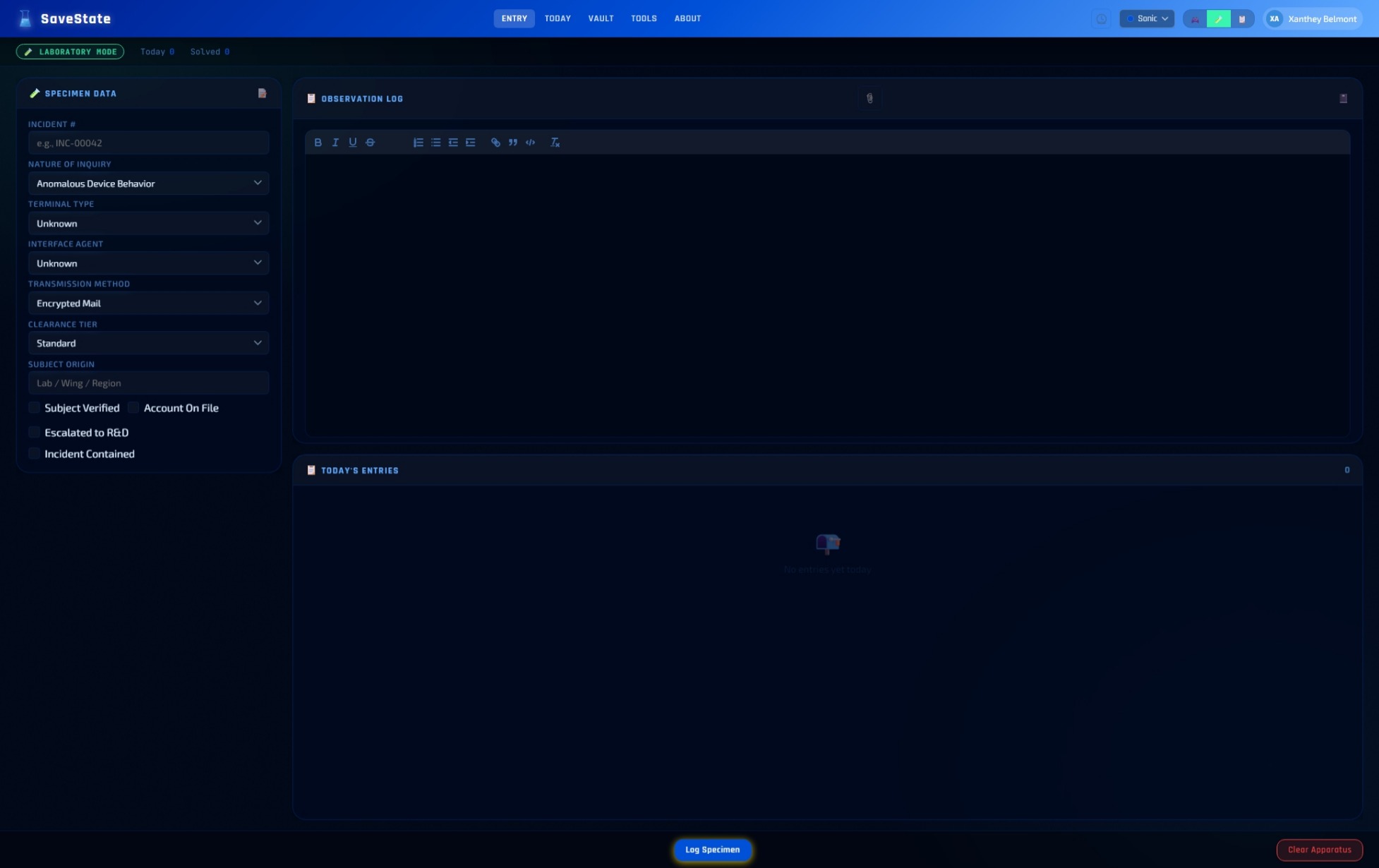The height and width of the screenshot is (868, 1379).
Task: Insert a blockquote using the editor toolbar
Action: [513, 143]
